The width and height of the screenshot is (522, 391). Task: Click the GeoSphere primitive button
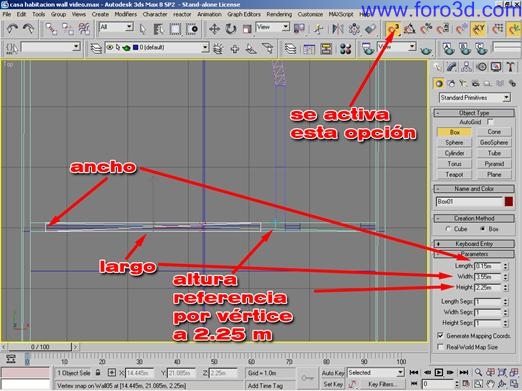(494, 143)
